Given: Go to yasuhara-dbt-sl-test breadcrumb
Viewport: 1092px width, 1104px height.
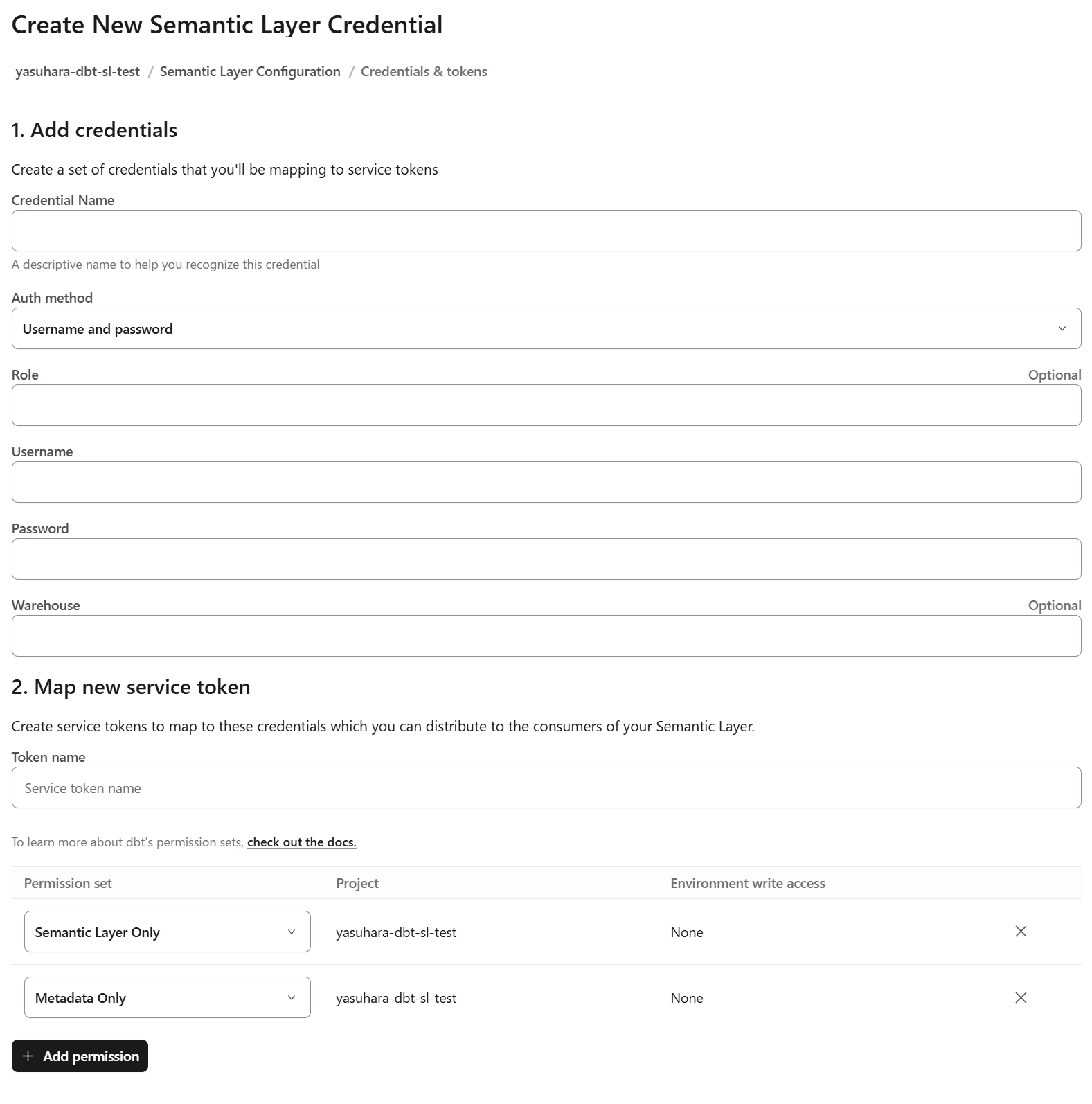Looking at the screenshot, I should [78, 71].
